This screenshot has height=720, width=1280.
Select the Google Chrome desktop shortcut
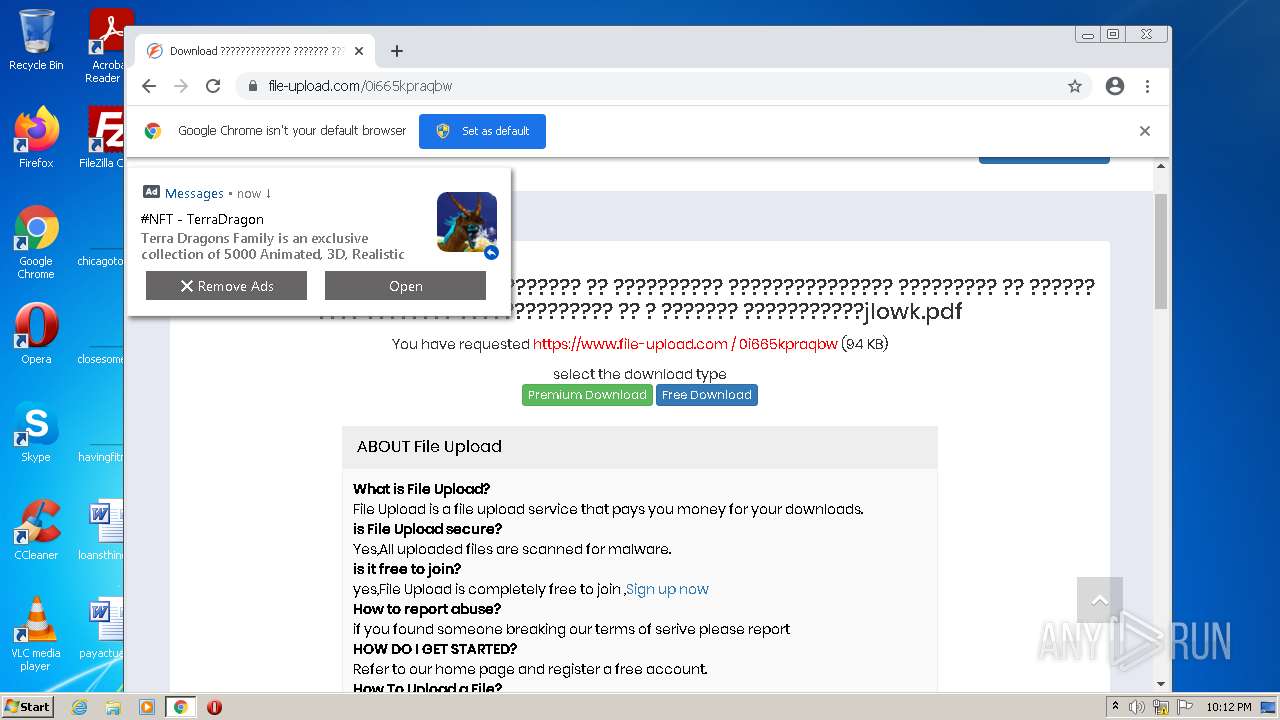[x=36, y=242]
